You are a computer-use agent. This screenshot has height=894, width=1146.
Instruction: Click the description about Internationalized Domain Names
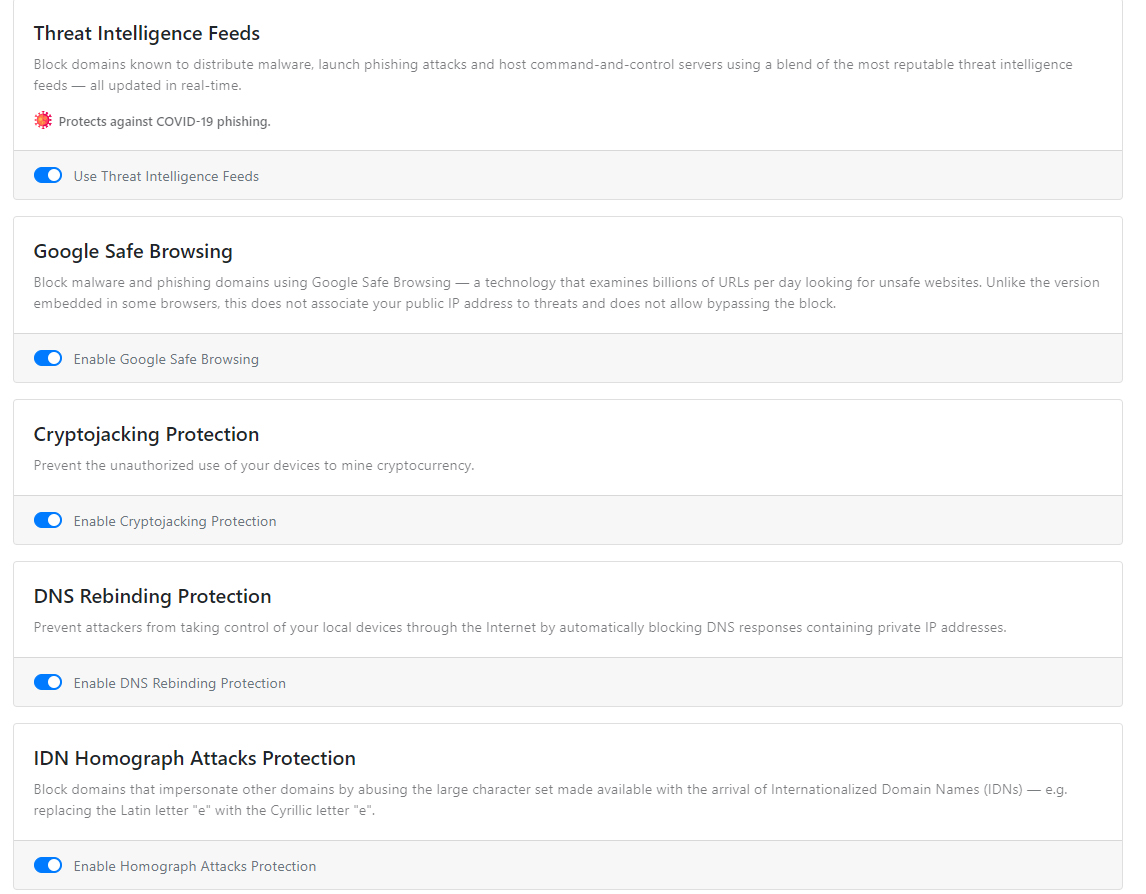tap(550, 799)
